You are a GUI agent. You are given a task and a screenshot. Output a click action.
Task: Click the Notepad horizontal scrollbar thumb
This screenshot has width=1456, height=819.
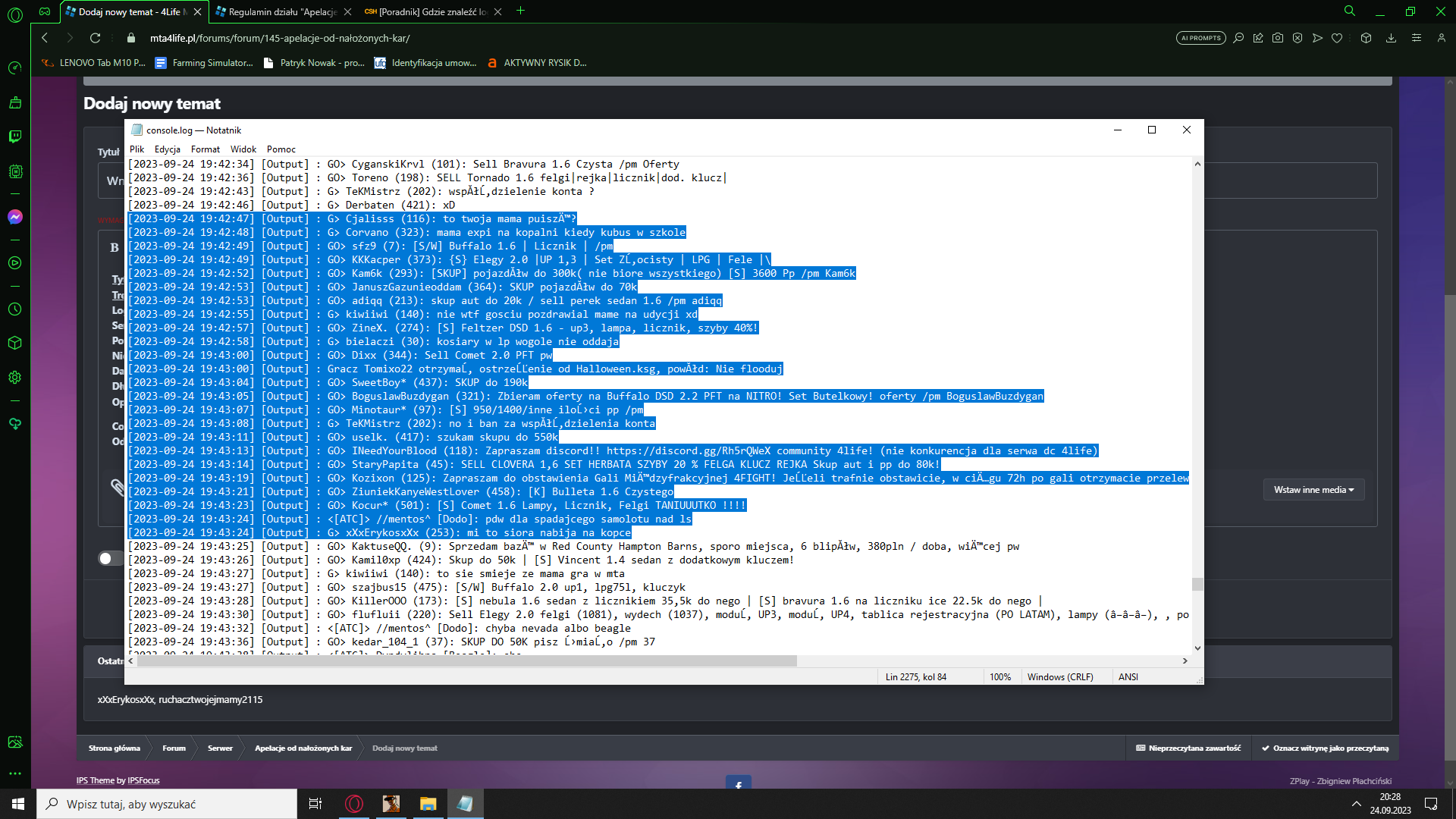(x=466, y=661)
